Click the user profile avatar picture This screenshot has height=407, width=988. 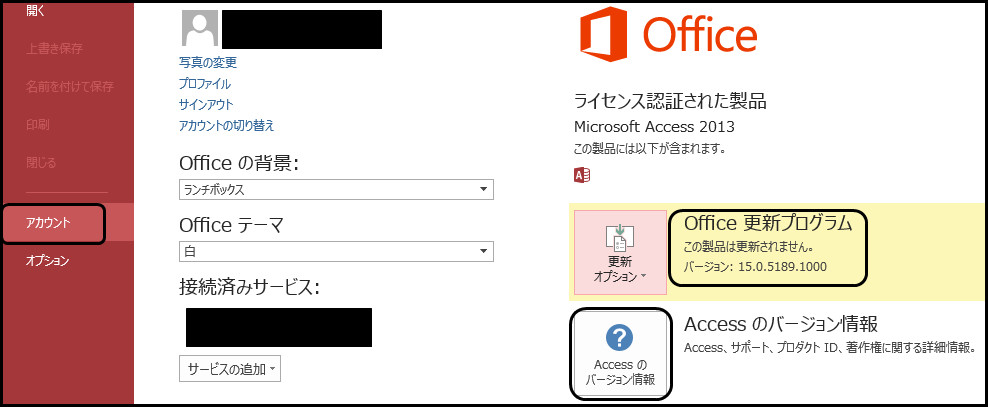199,28
